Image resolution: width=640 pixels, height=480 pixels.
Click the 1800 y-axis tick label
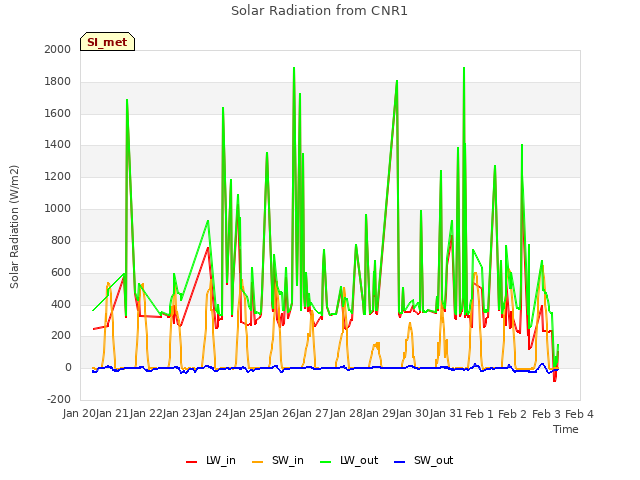coord(58,82)
